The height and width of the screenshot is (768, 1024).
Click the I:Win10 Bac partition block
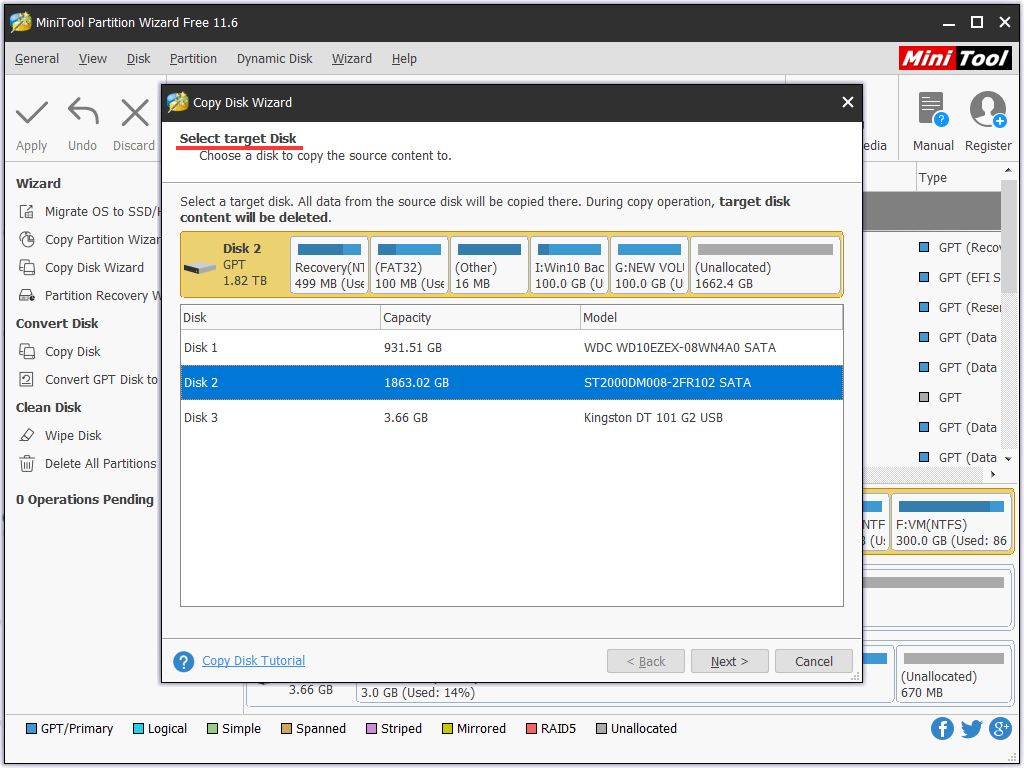tap(569, 265)
